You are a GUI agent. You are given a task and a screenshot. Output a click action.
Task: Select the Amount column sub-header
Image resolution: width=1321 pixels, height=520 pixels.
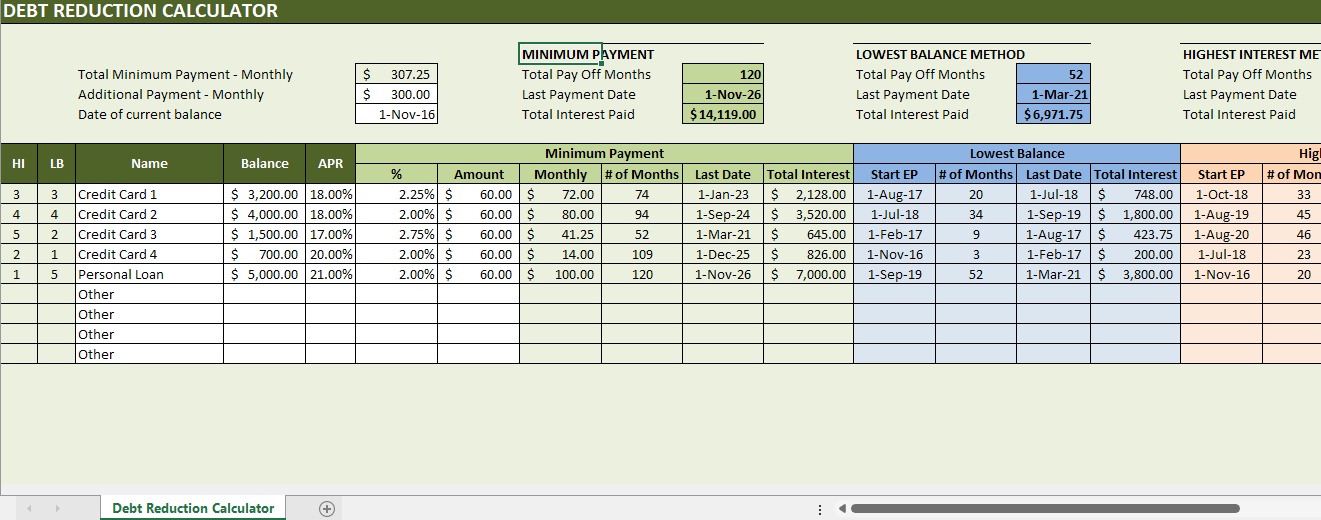[x=479, y=174]
